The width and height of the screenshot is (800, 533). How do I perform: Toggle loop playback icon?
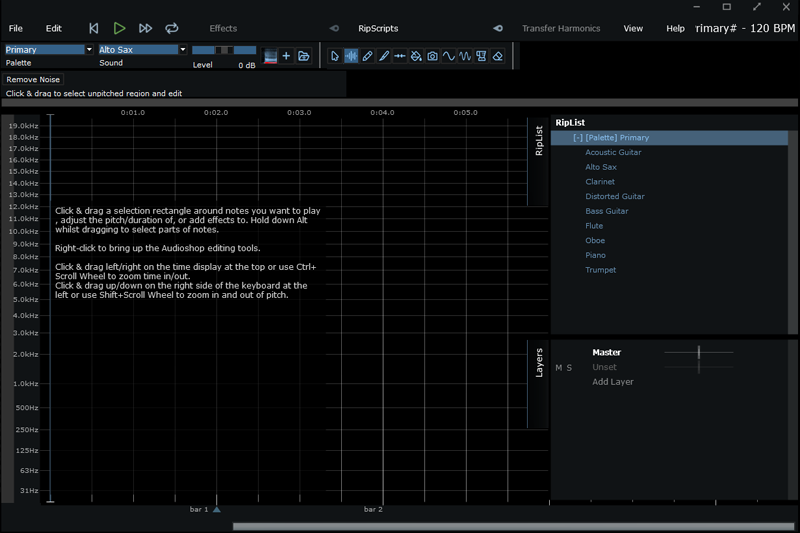171,28
